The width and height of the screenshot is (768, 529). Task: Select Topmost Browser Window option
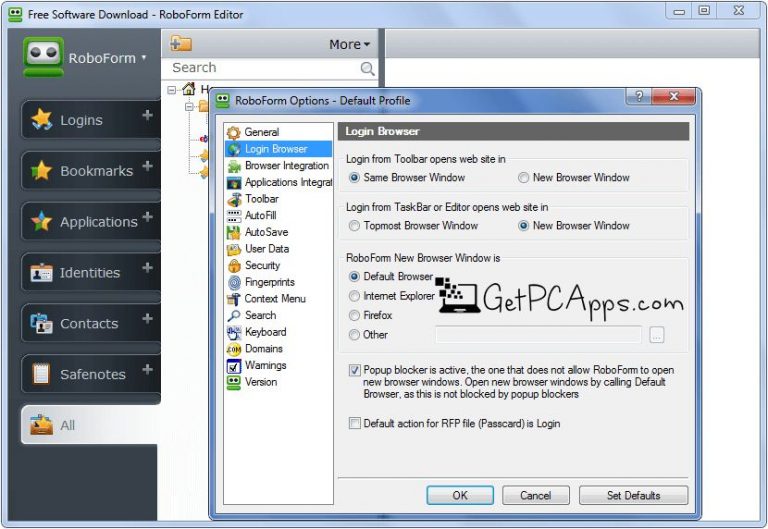pyautogui.click(x=354, y=225)
